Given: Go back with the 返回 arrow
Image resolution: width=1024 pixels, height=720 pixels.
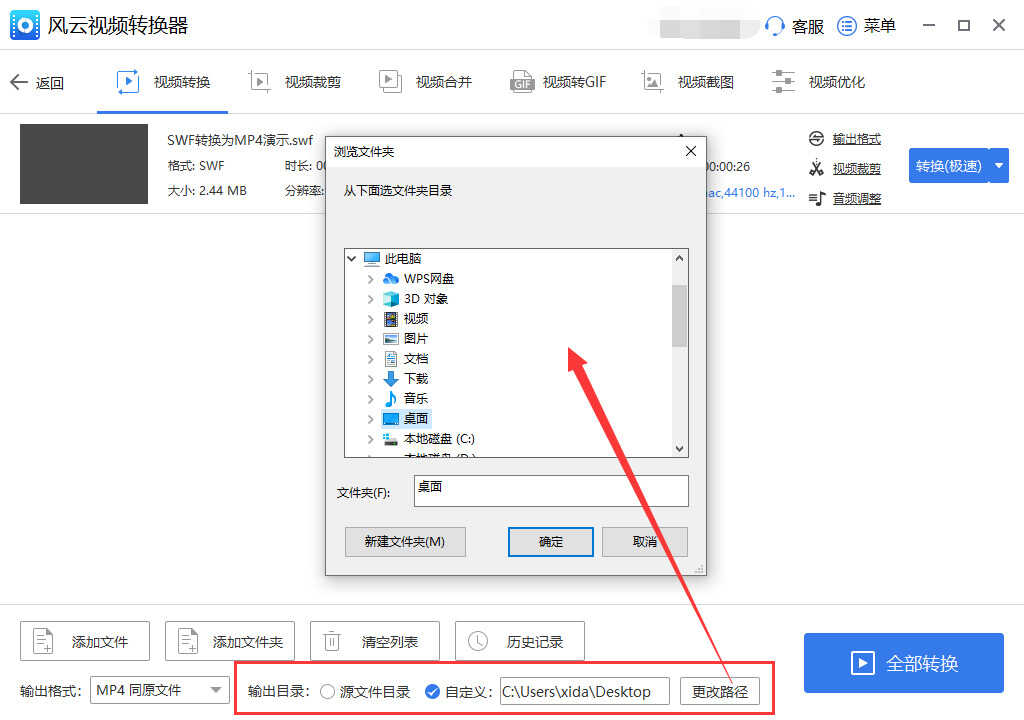Looking at the screenshot, I should click(19, 82).
